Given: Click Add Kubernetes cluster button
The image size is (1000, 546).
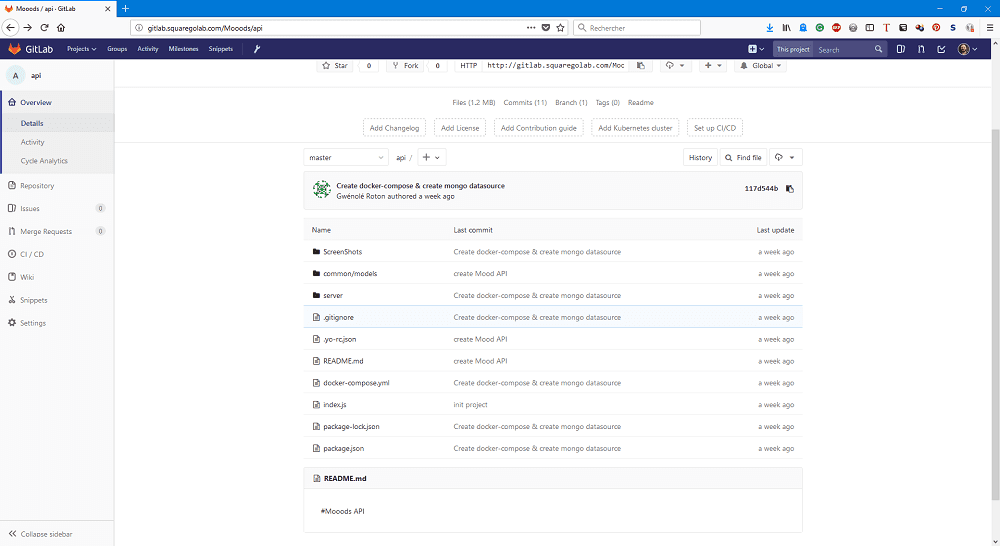Looking at the screenshot, I should tap(635, 128).
